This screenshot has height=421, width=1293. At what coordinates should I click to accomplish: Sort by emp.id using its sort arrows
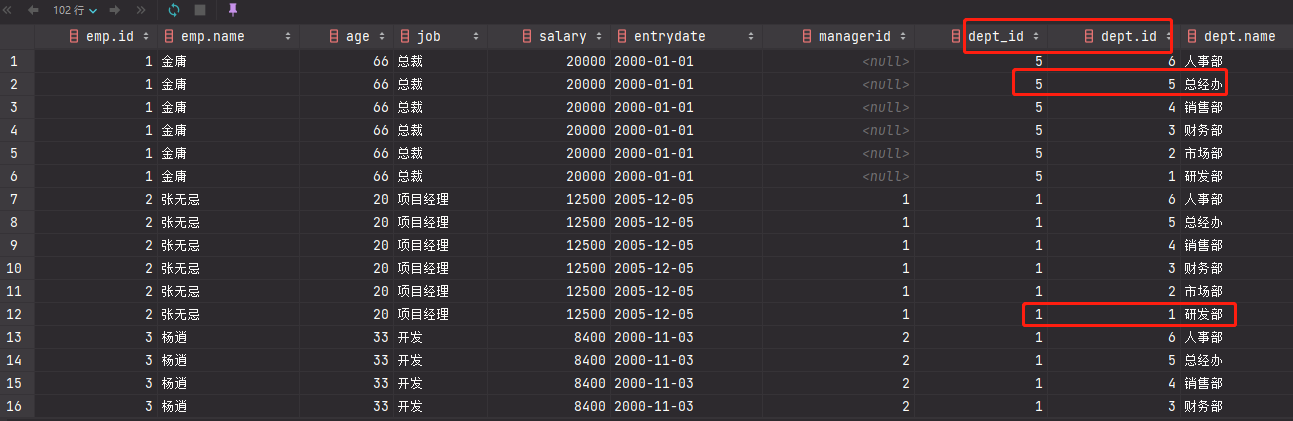coord(146,37)
